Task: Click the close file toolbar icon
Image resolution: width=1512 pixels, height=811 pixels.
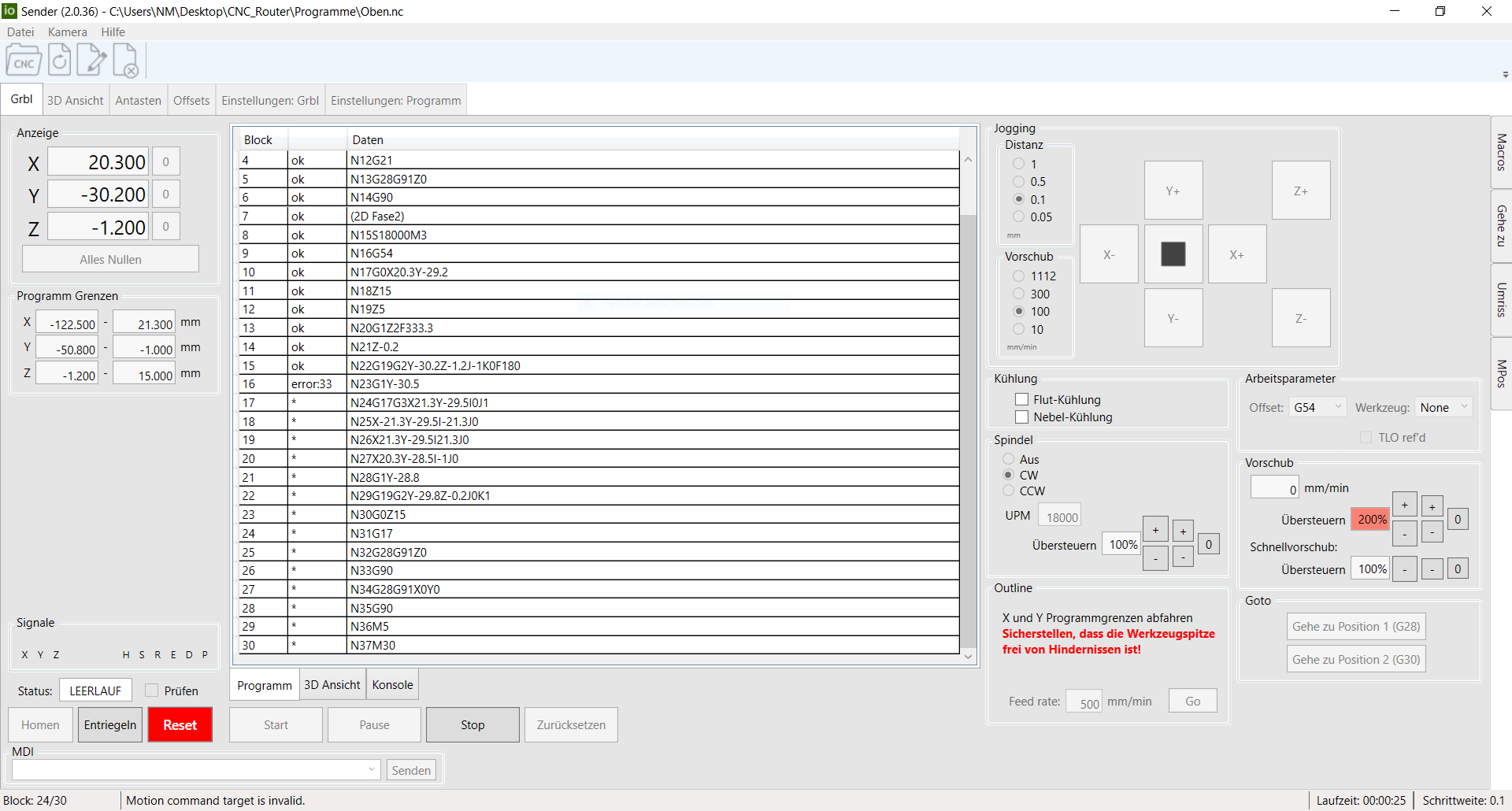Action: click(x=126, y=61)
